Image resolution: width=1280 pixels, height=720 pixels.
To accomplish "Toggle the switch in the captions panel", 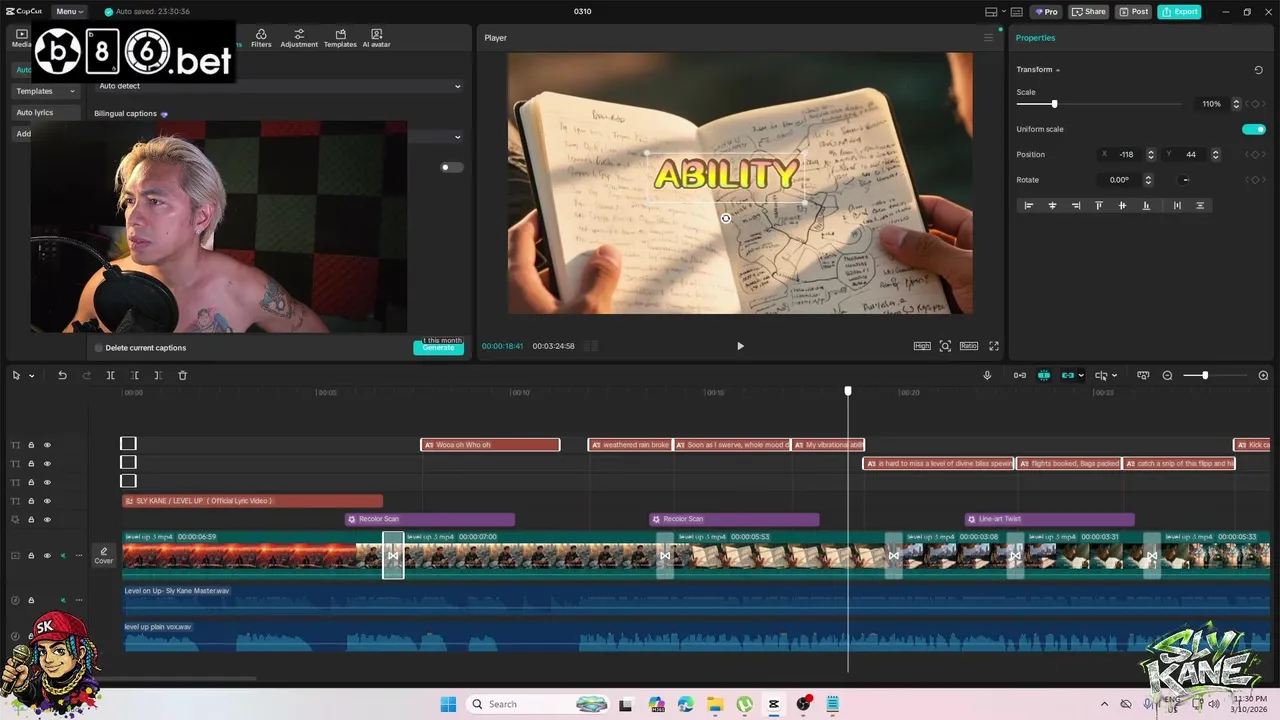I will pos(452,167).
